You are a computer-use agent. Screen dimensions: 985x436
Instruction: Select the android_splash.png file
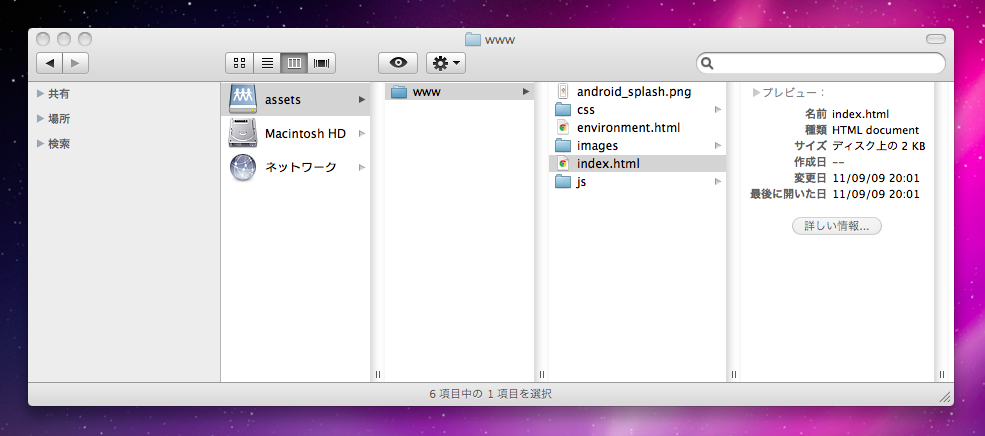633,91
